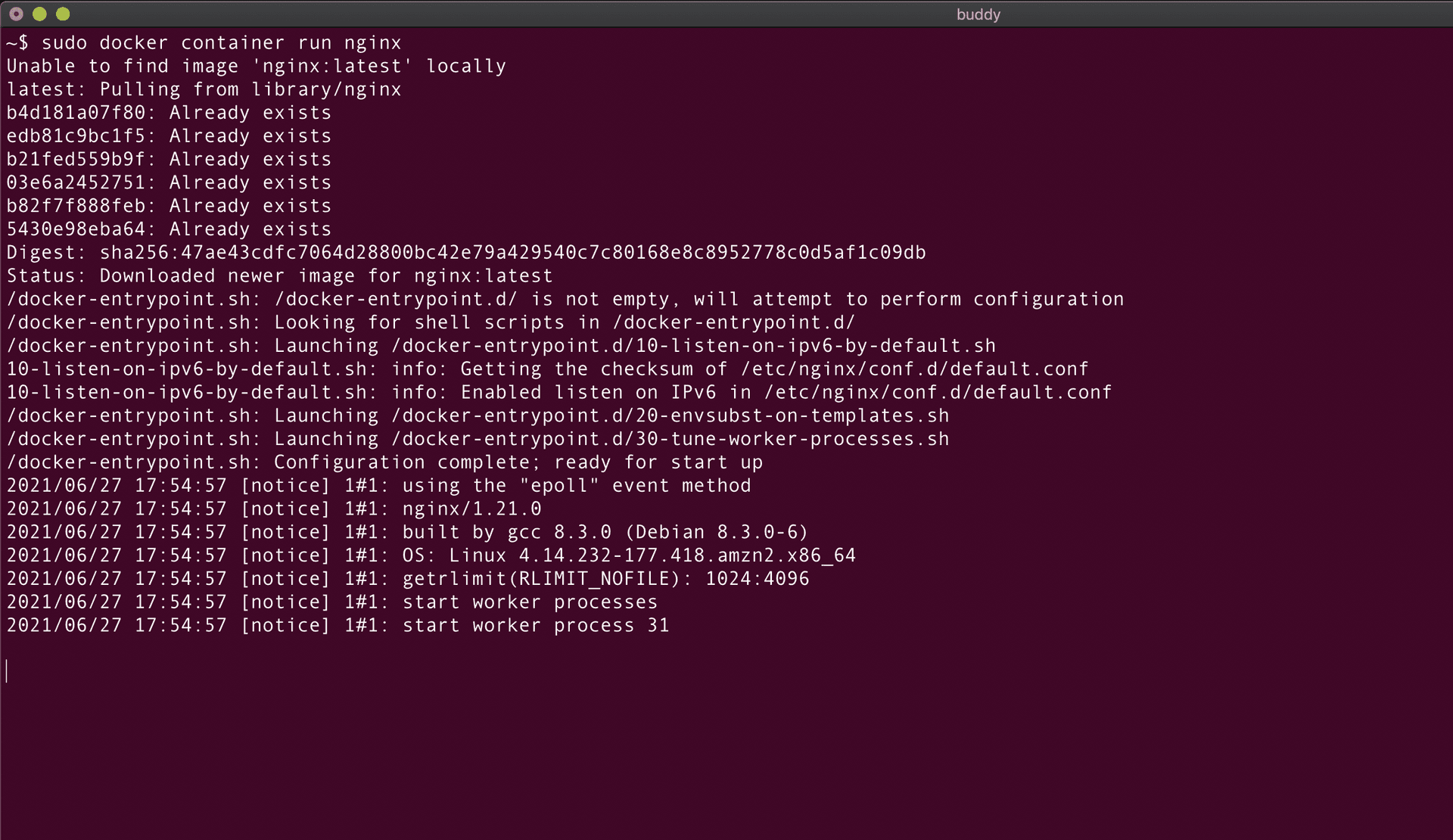The width and height of the screenshot is (1453, 840).
Task: Click the '/etc/nginx/conf.d/default.conf' path on checksum line
Action: 914,369
